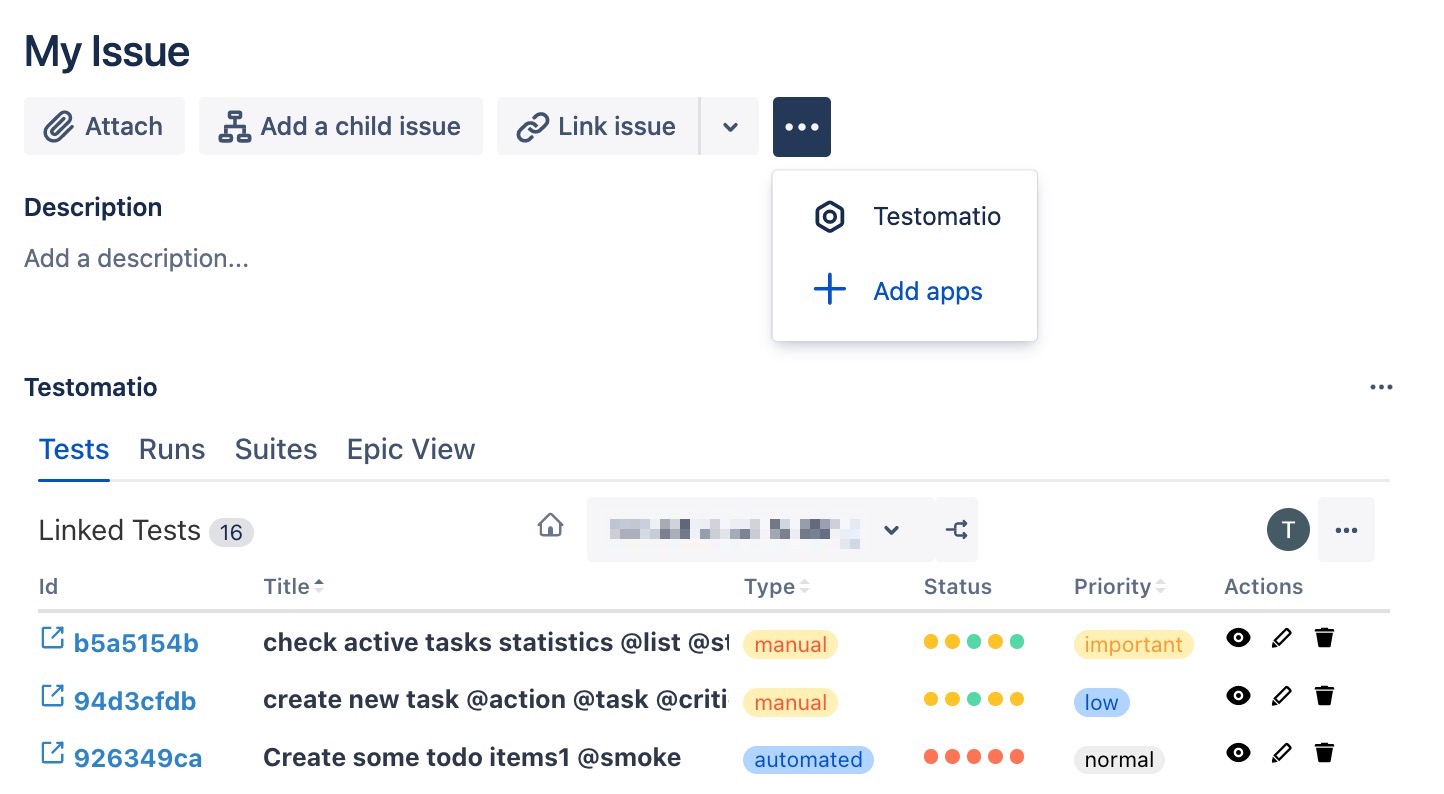
Task: Click the Add a description field
Action: (137, 259)
